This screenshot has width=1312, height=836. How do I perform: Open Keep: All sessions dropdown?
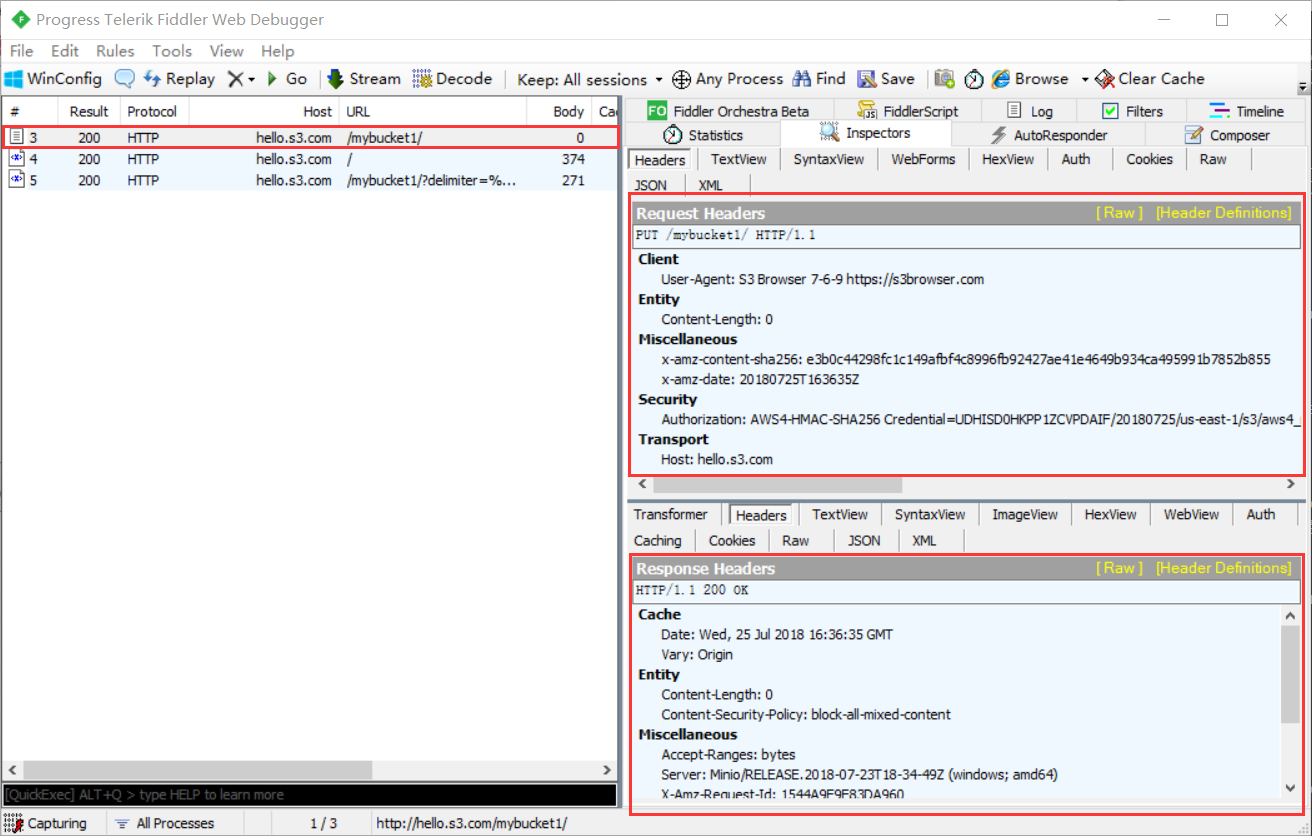[590, 79]
